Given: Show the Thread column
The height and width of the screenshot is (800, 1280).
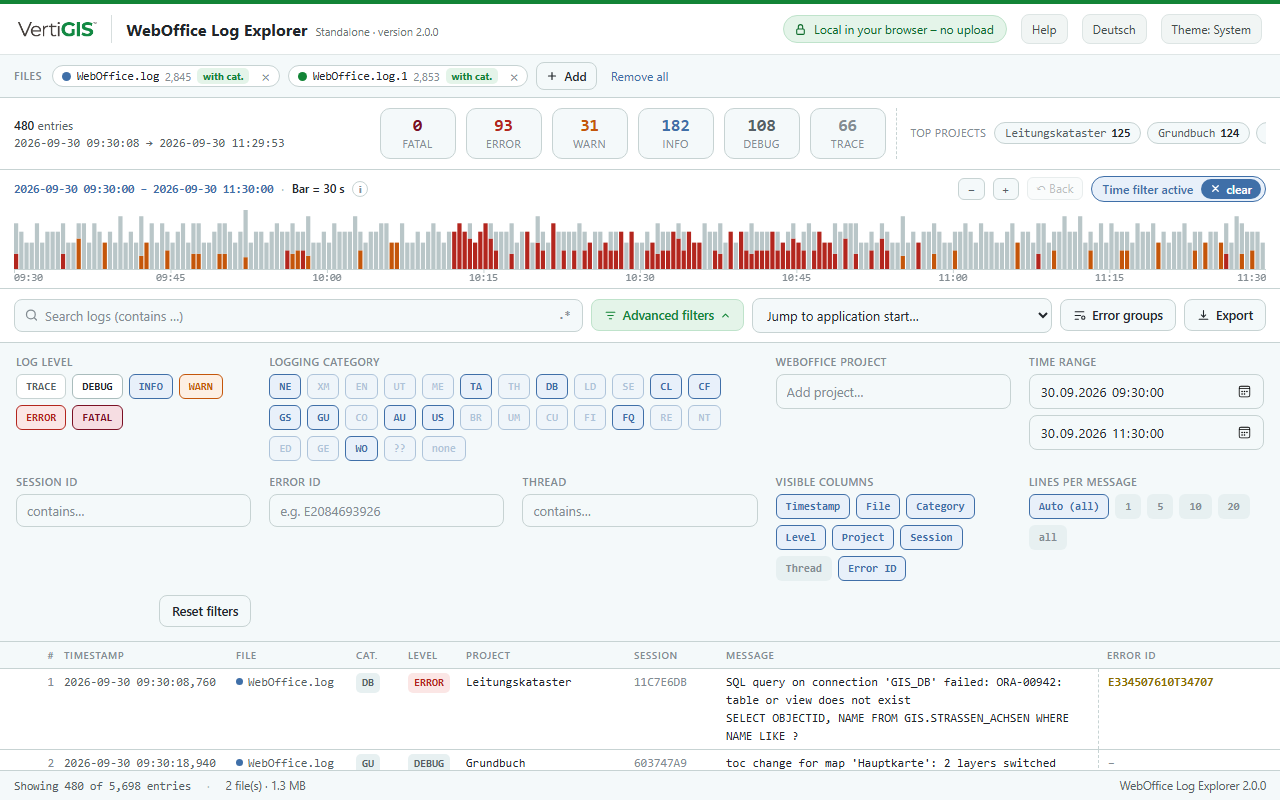Looking at the screenshot, I should click(803, 568).
